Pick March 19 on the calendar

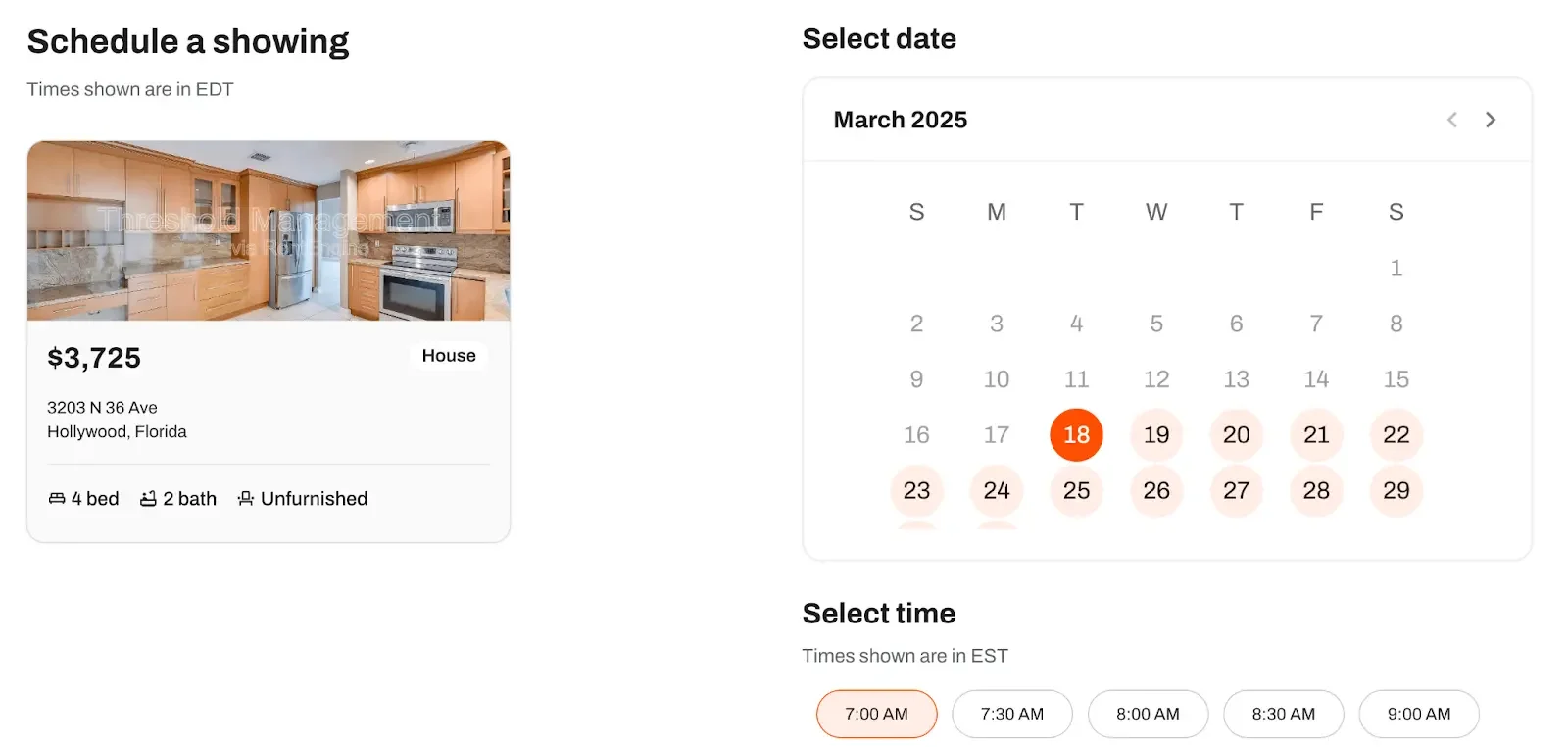(x=1156, y=434)
